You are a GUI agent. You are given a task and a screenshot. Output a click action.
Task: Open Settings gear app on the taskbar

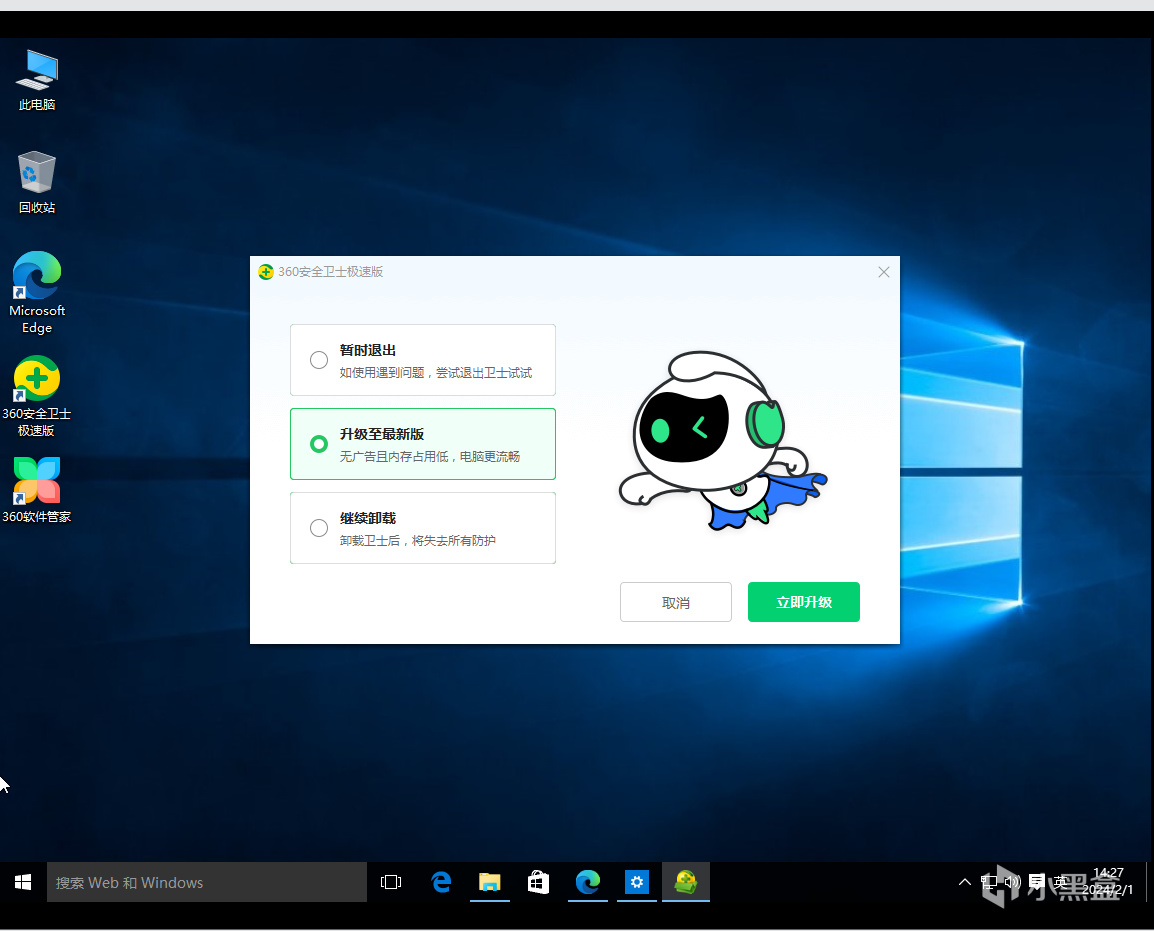(637, 882)
